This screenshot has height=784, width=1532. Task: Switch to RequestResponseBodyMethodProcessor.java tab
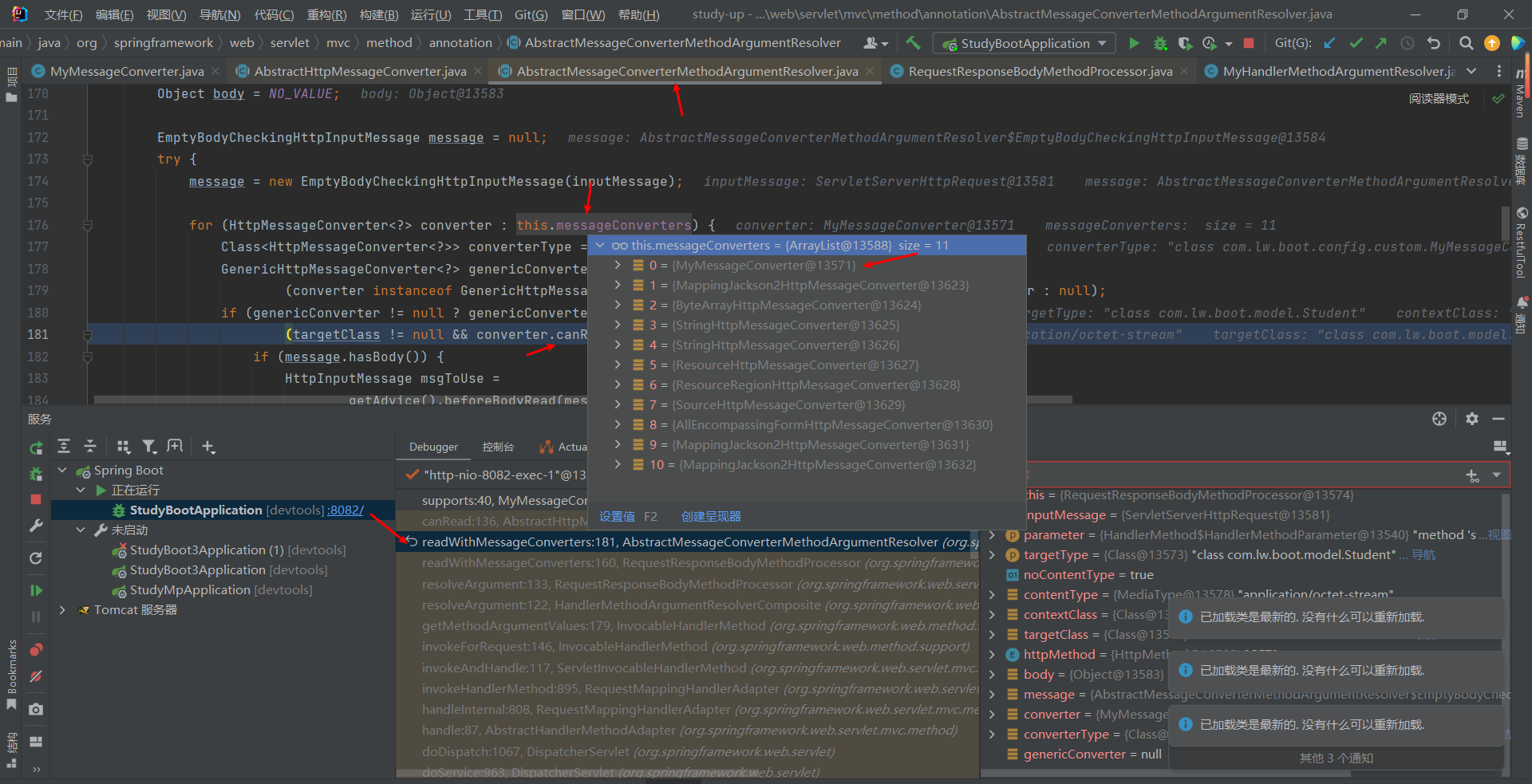tap(1040, 71)
